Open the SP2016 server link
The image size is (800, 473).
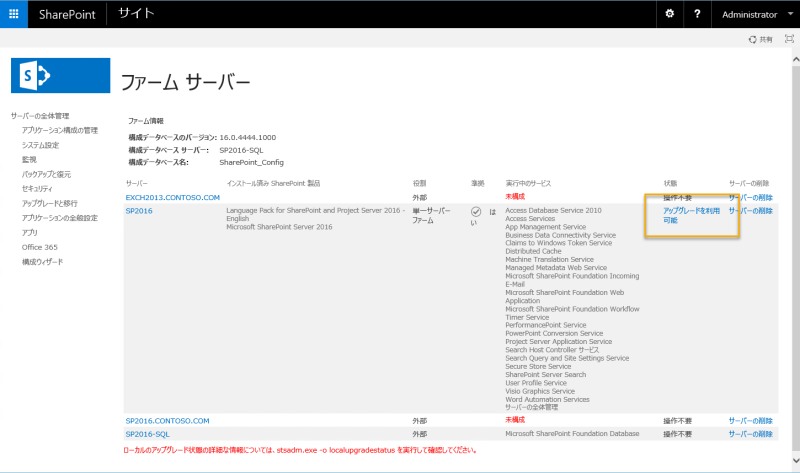tap(139, 211)
